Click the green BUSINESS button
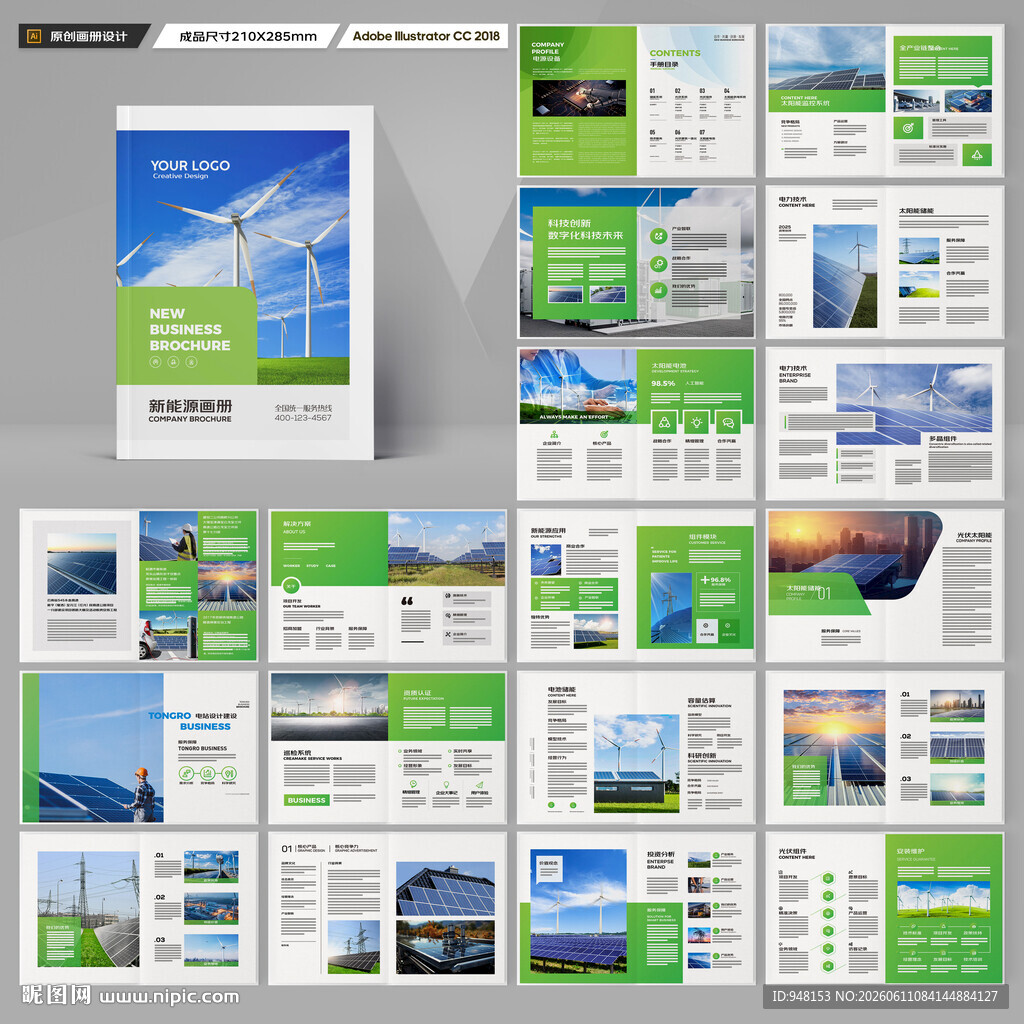The image size is (1024, 1024). tap(306, 800)
